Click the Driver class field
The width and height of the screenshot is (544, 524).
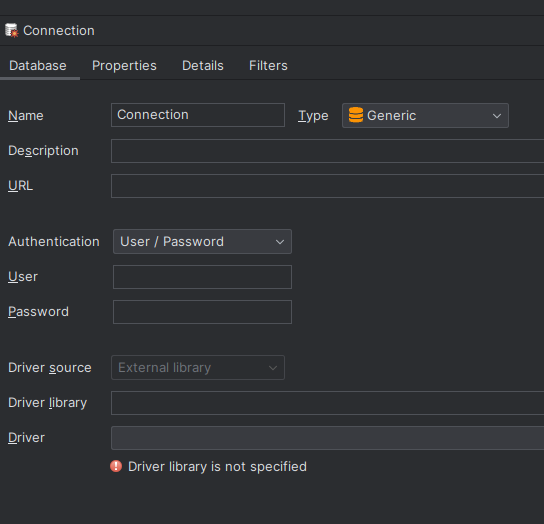[328, 438]
